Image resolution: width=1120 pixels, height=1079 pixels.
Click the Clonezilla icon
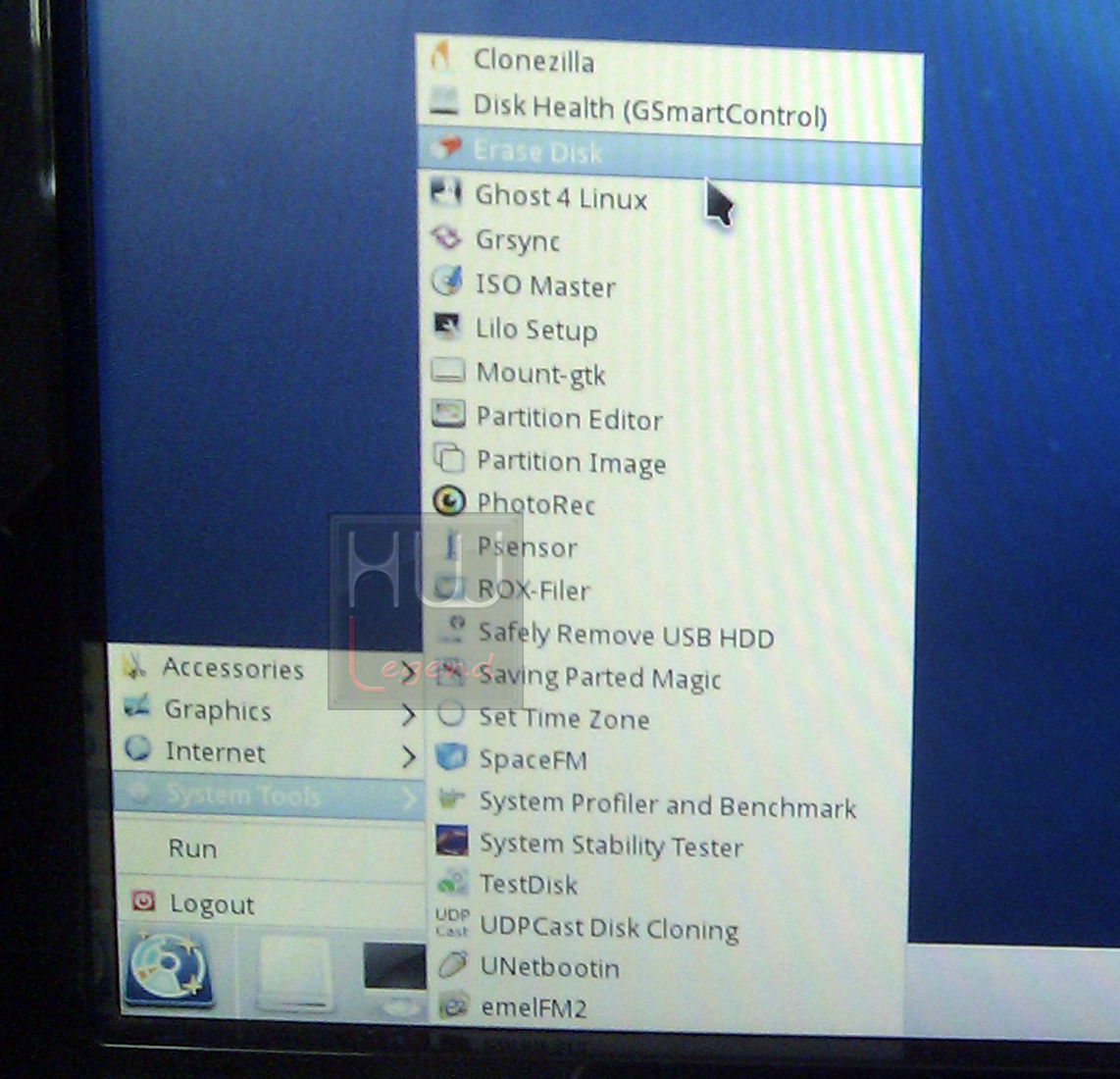[x=441, y=56]
